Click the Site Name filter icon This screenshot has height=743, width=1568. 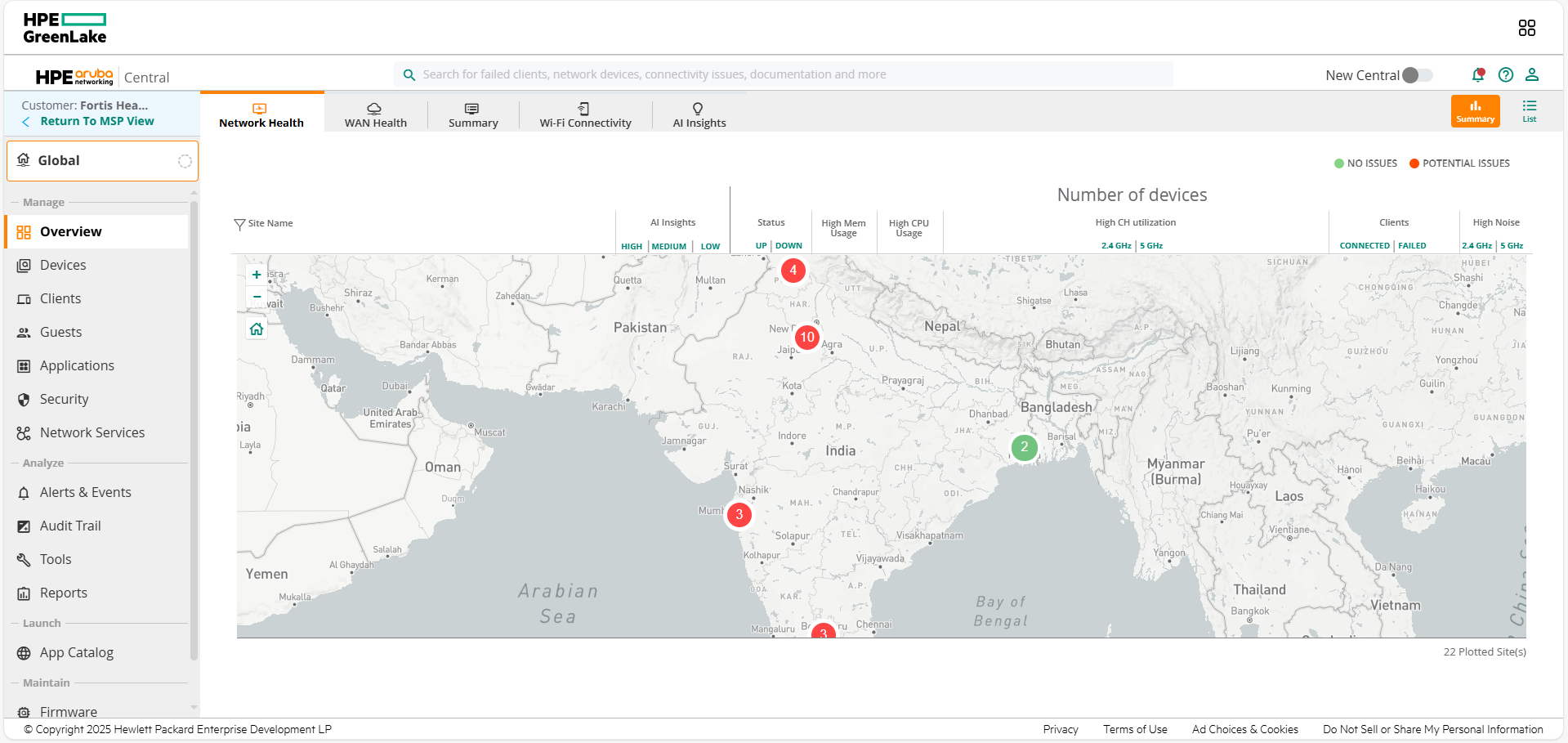point(239,224)
